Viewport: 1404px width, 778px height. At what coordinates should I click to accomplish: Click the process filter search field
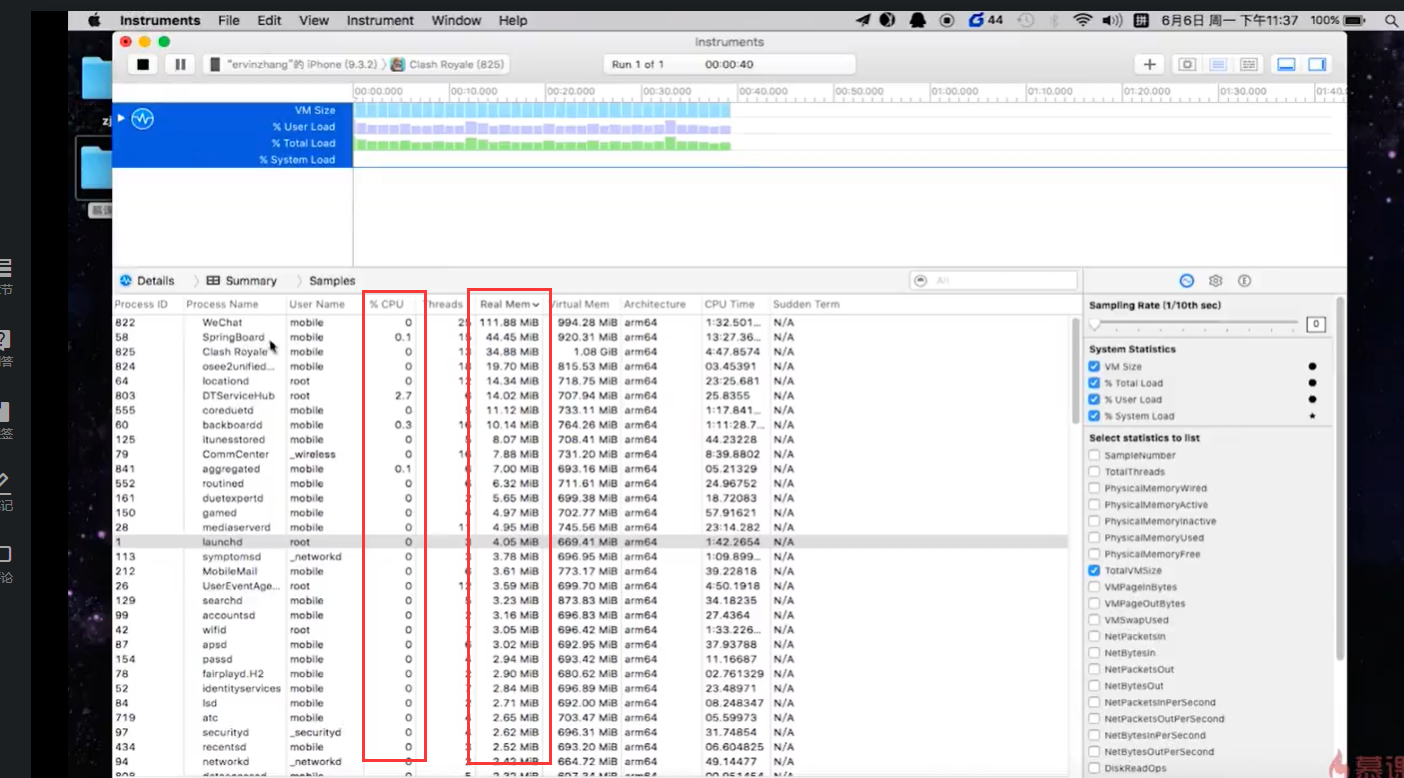point(993,281)
